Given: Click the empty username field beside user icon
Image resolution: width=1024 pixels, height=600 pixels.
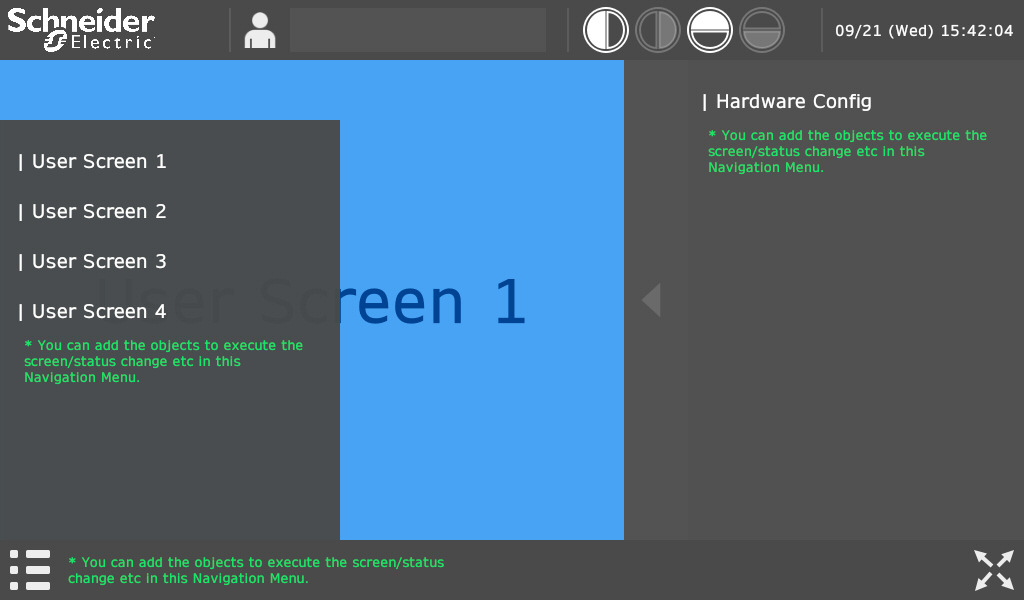Looking at the screenshot, I should [417, 30].
